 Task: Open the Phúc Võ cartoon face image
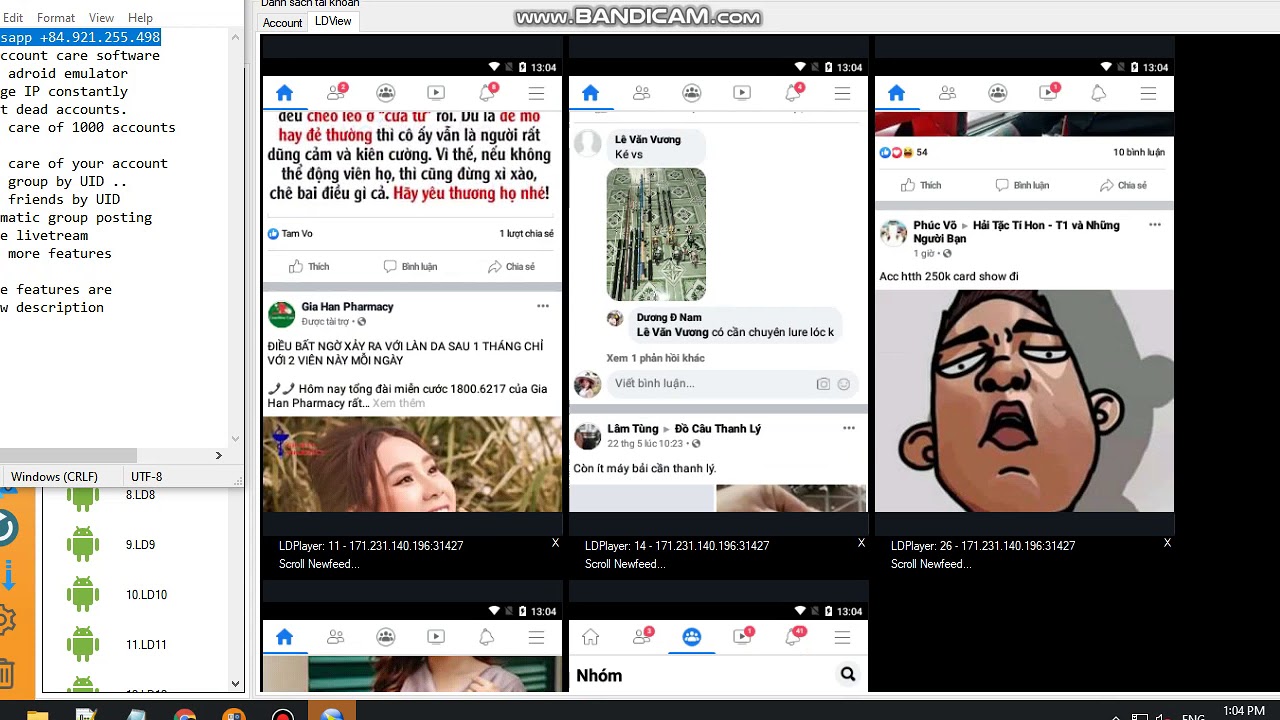point(1024,401)
